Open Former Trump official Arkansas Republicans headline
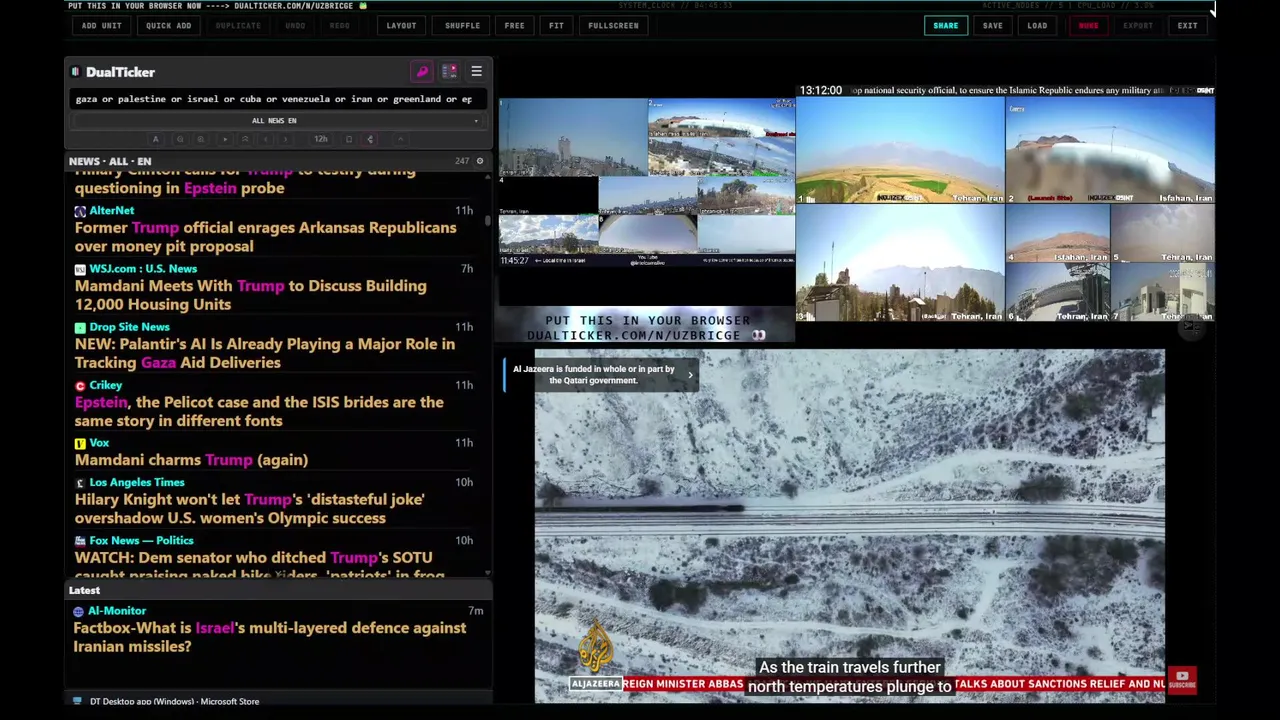This screenshot has width=1280, height=720. coord(265,237)
